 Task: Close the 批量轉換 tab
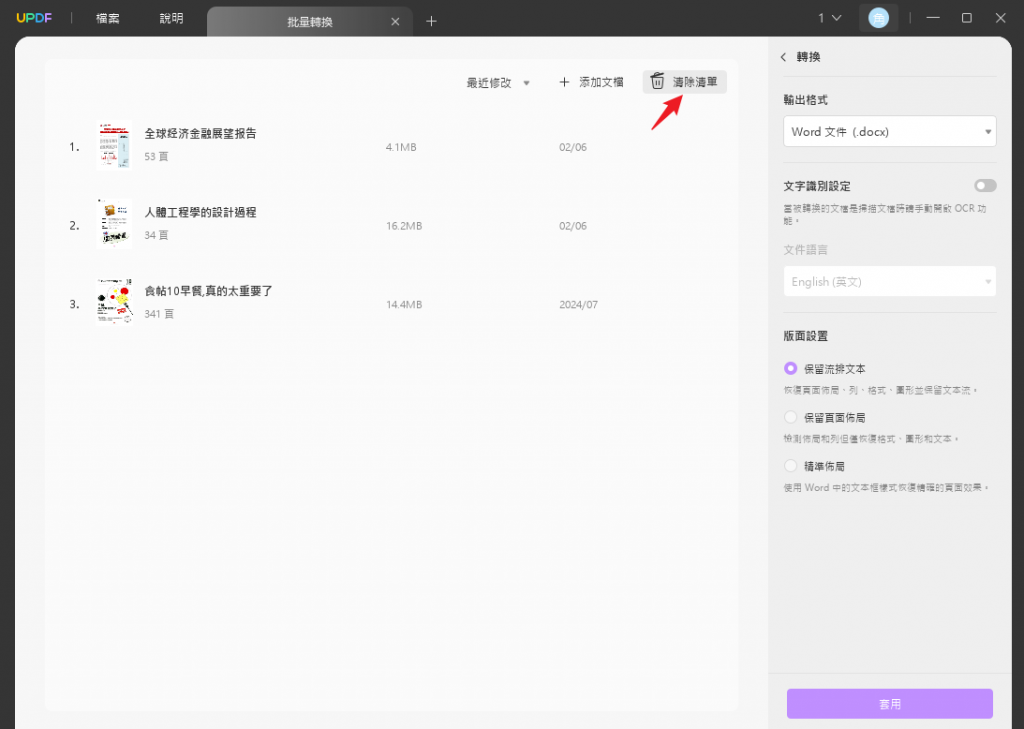395,22
